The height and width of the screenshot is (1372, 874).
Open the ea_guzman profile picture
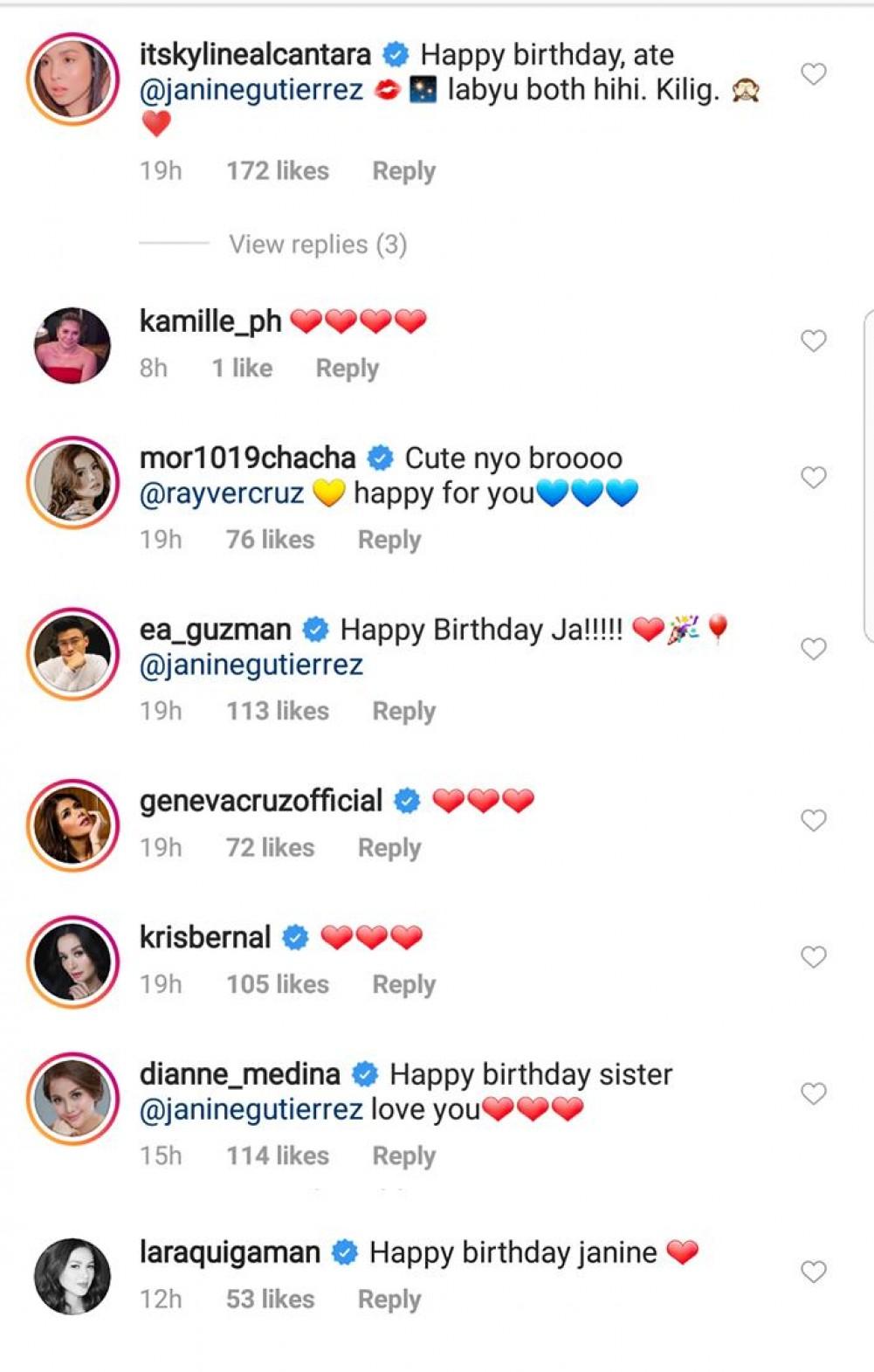[x=72, y=653]
